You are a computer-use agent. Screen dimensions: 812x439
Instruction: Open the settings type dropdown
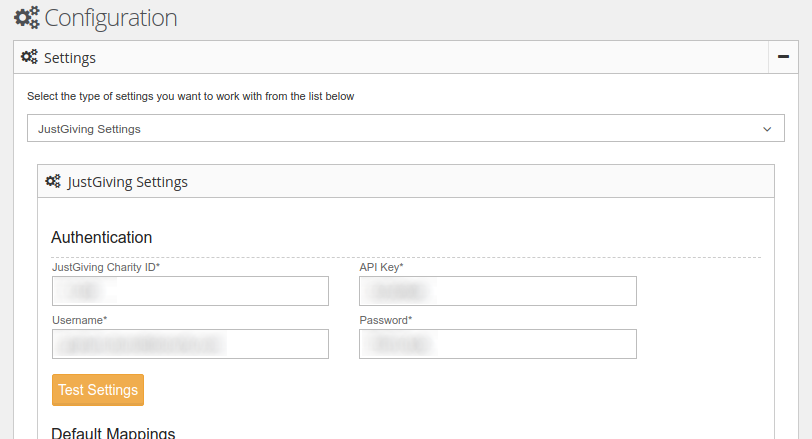click(x=405, y=128)
